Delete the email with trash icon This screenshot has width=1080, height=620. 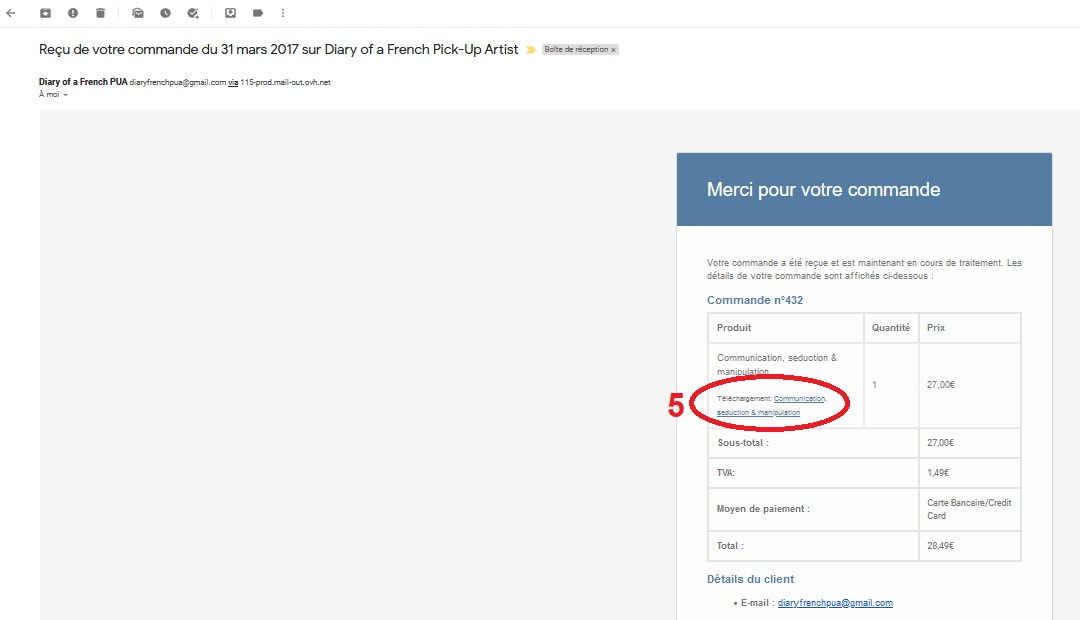tap(100, 13)
